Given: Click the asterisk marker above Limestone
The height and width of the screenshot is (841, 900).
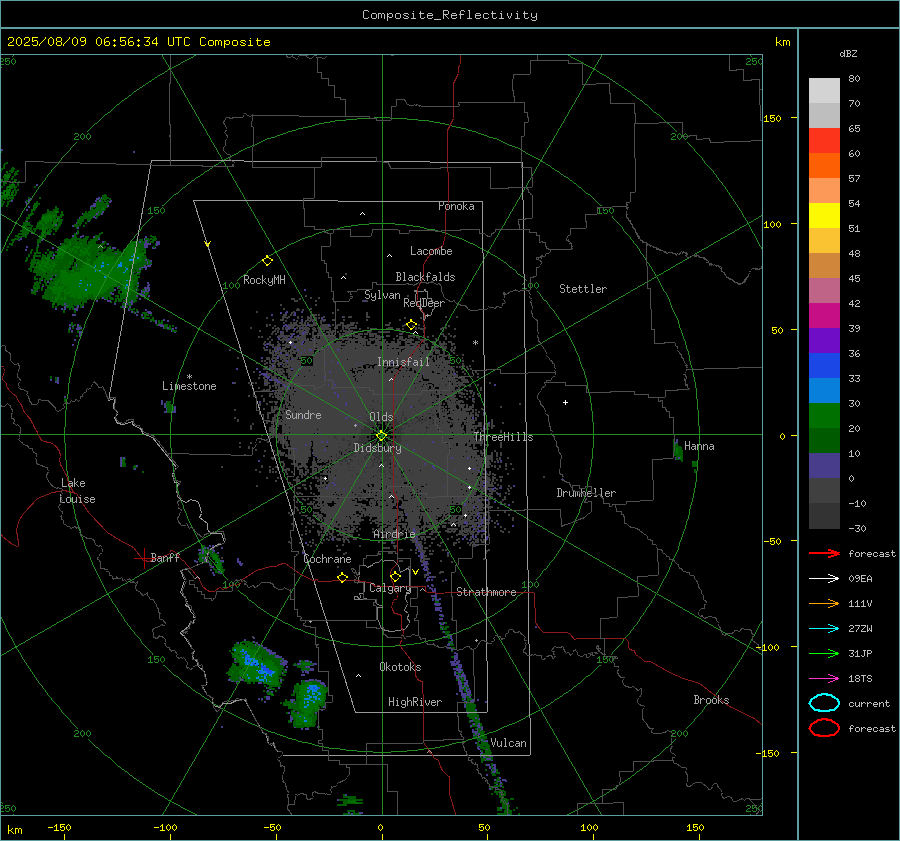Looking at the screenshot, I should click(x=189, y=377).
